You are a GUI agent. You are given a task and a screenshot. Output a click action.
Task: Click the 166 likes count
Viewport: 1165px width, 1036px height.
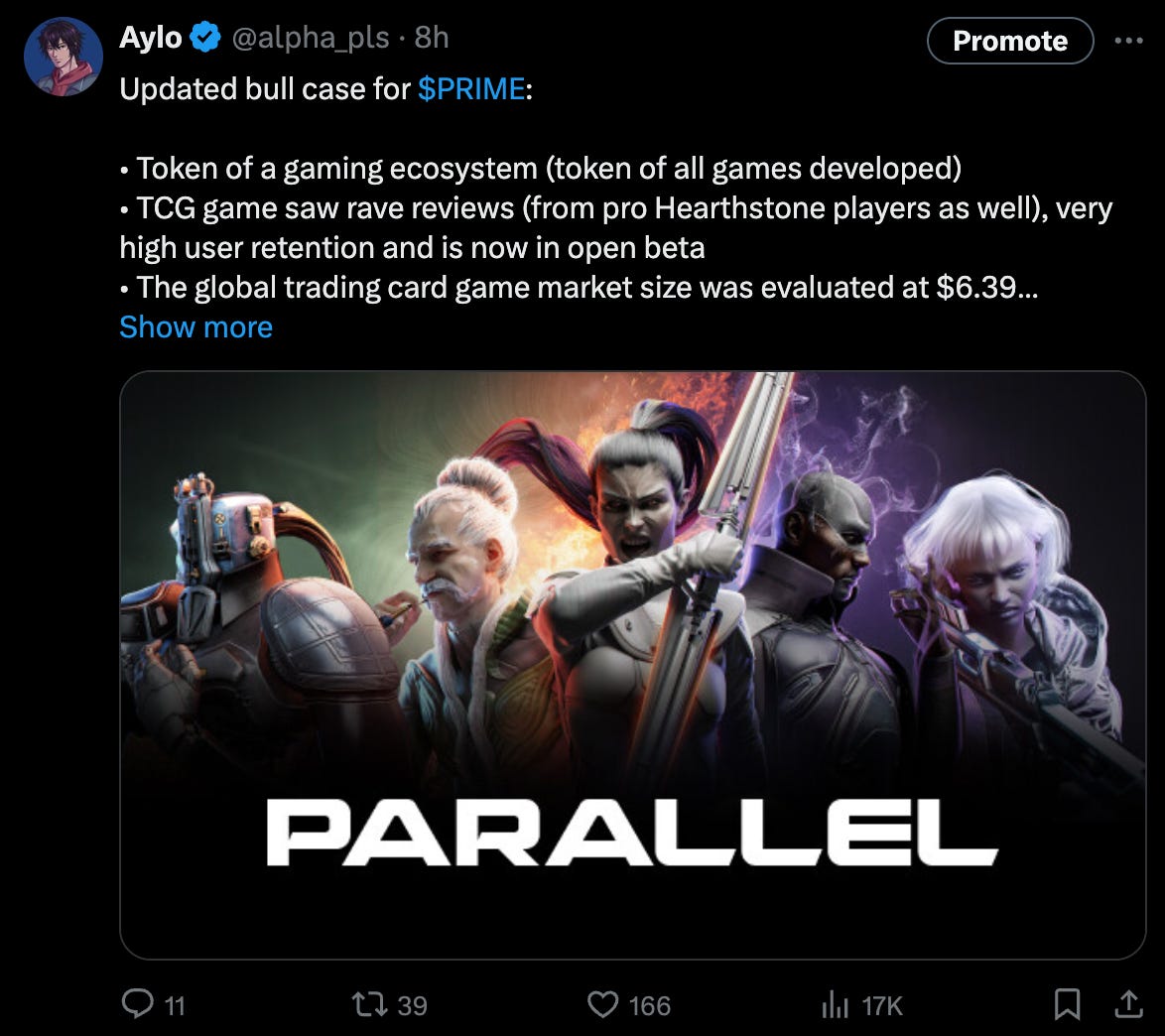coord(649,1005)
